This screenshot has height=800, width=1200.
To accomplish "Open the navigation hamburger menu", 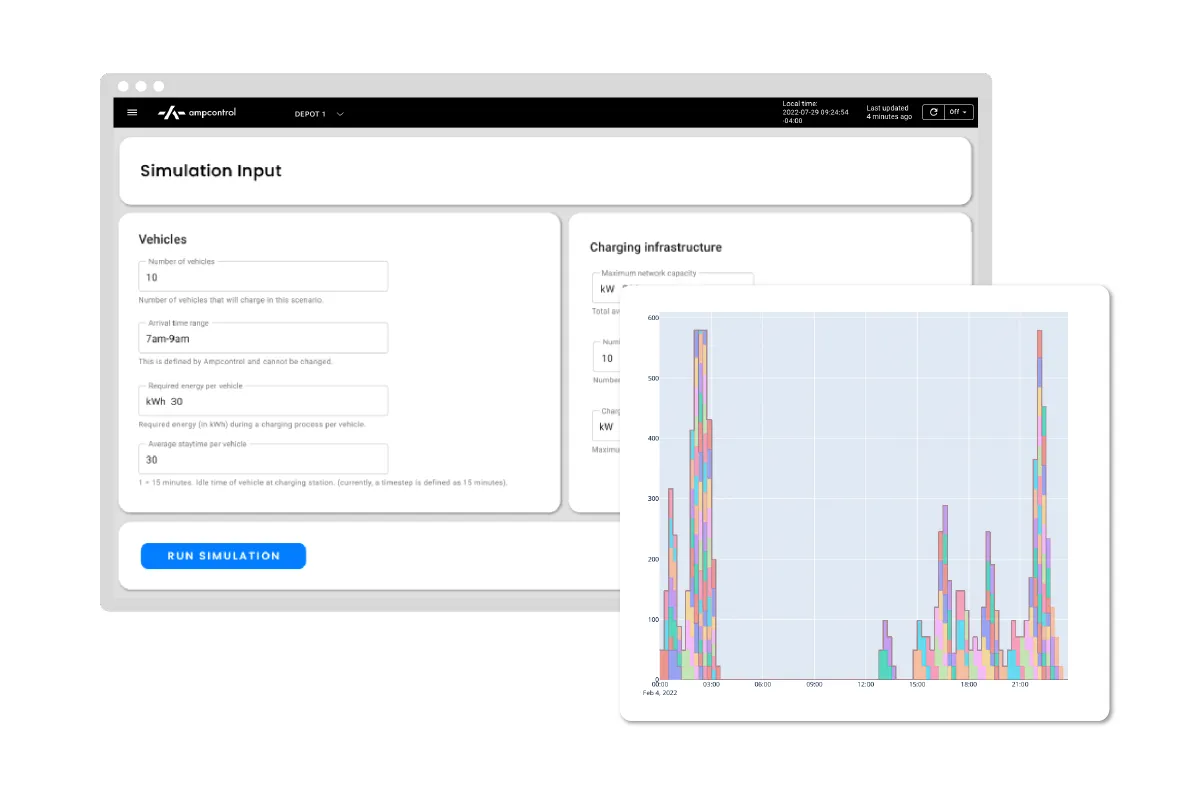I will click(x=131, y=112).
